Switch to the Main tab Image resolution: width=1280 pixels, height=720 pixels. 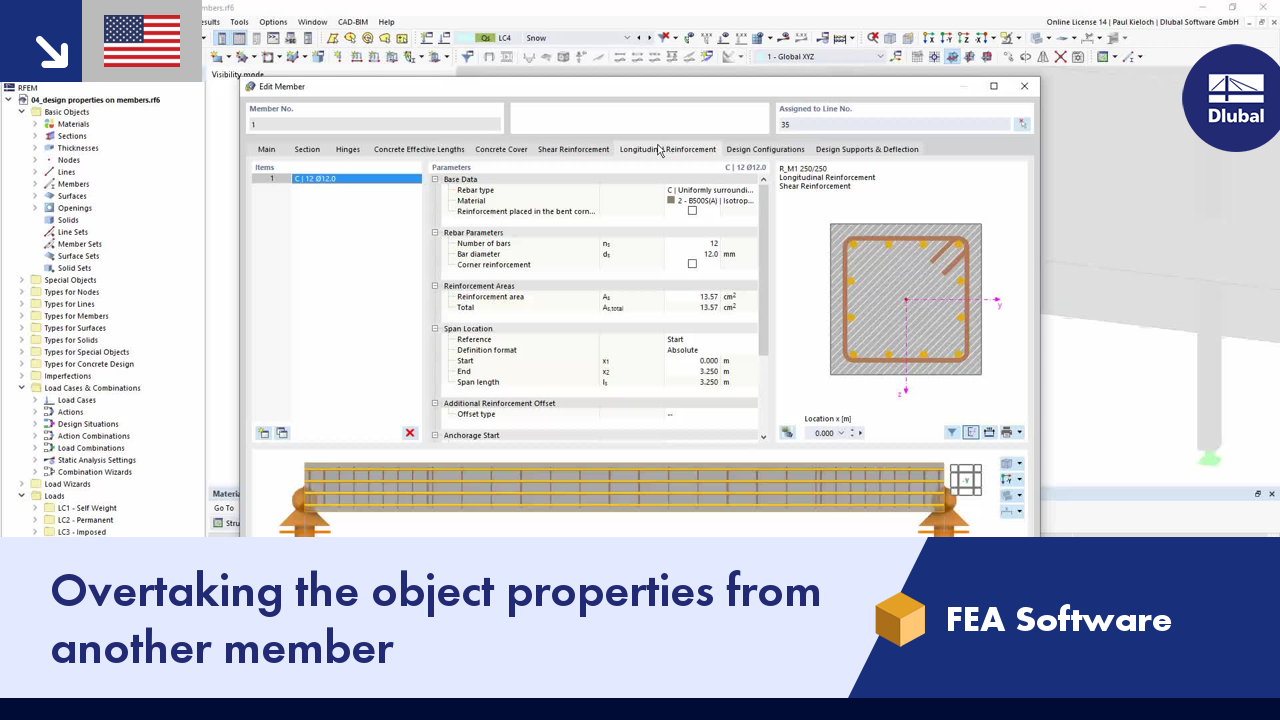point(266,149)
